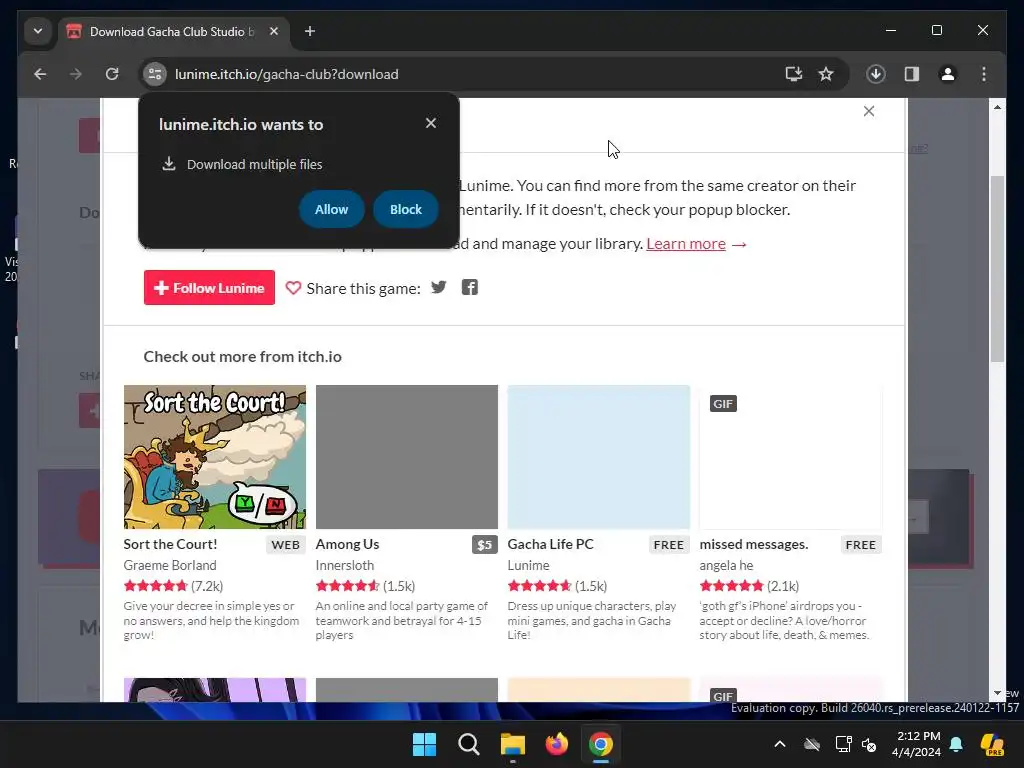The image size is (1024, 768).
Task: Open author angela he
Action: point(726,565)
